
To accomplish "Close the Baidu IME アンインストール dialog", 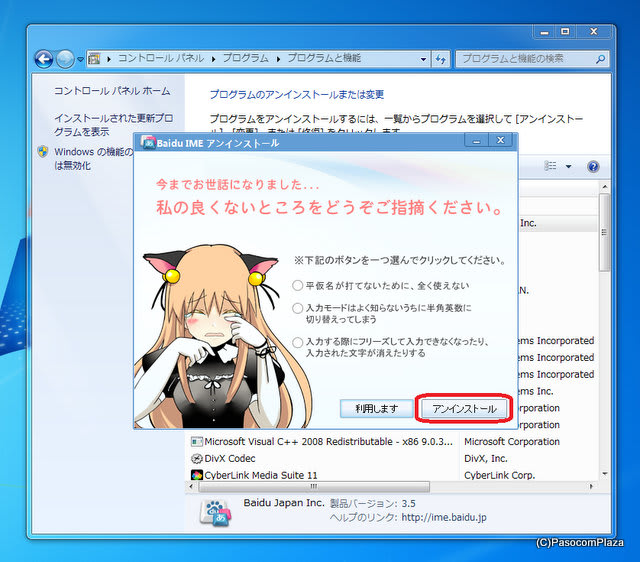I will 501,140.
